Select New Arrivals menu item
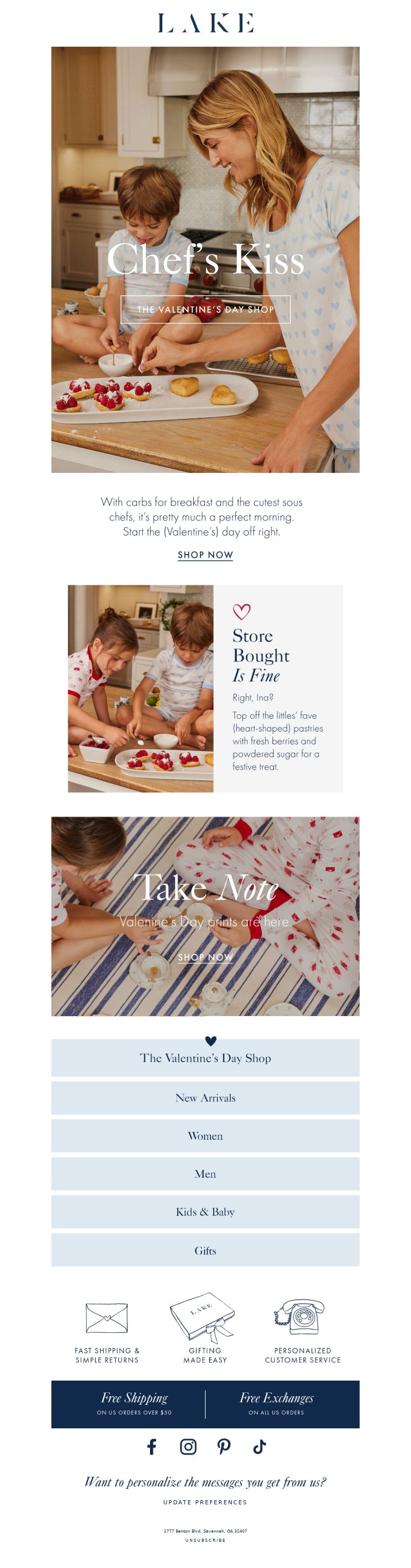This screenshot has height=1568, width=411. (x=205, y=1098)
